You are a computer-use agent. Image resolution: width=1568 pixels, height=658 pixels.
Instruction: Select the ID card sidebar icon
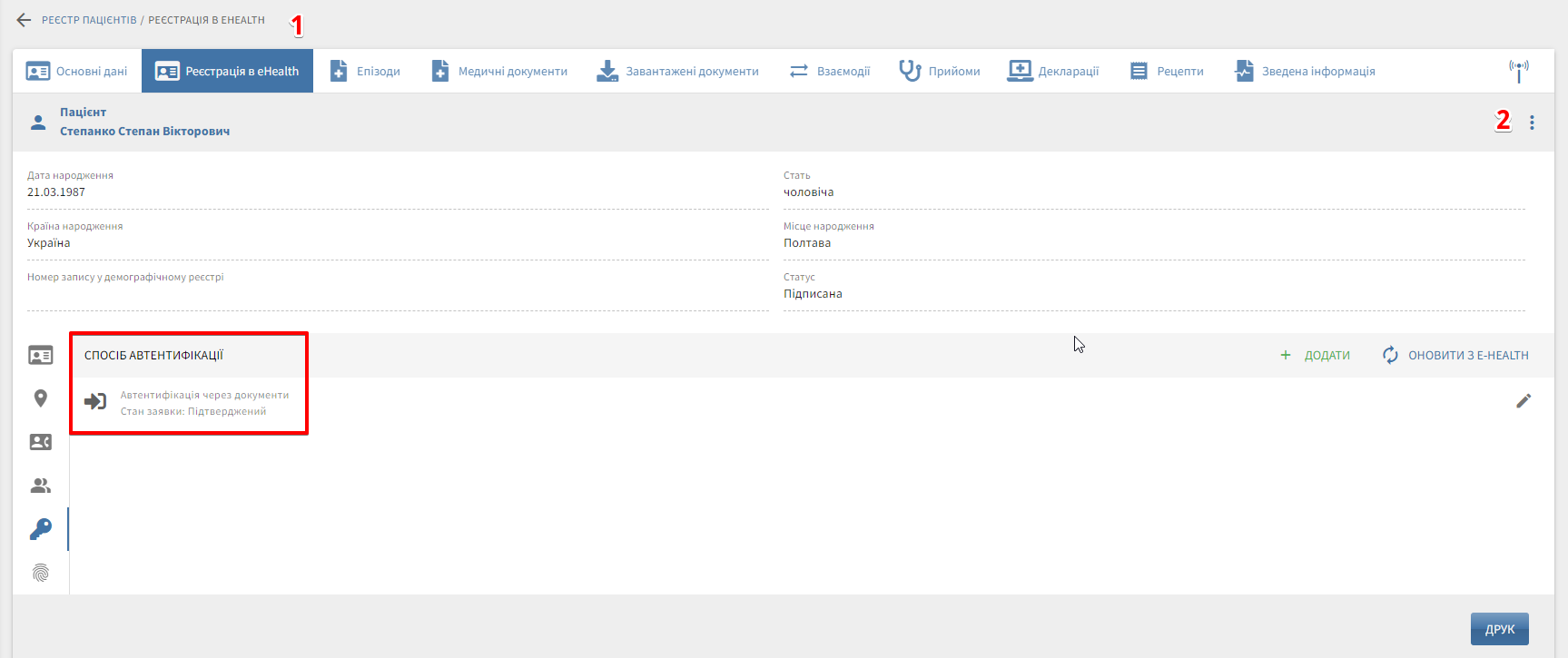pos(41,355)
